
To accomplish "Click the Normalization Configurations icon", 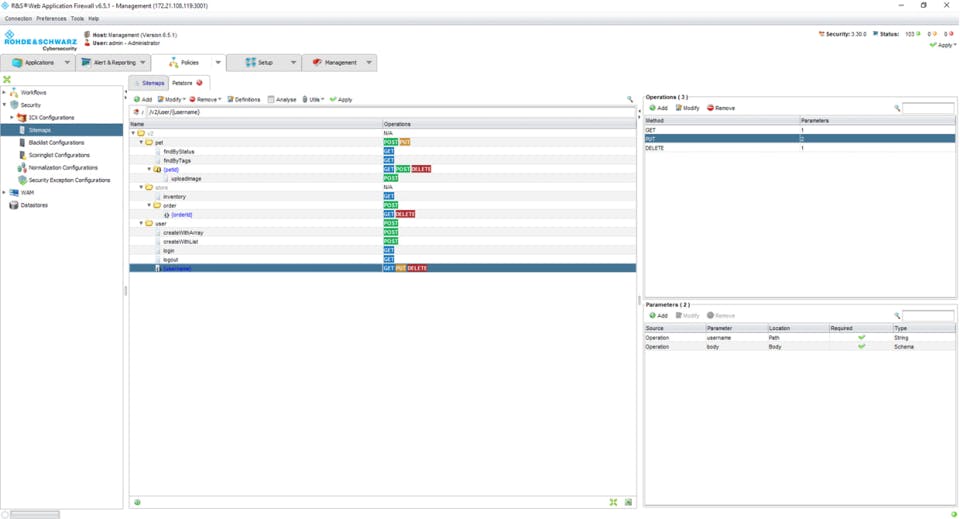I will [22, 168].
